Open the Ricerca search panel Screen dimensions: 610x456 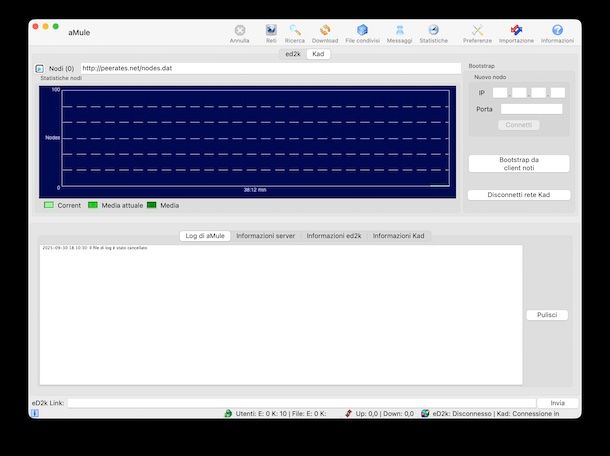(x=295, y=31)
